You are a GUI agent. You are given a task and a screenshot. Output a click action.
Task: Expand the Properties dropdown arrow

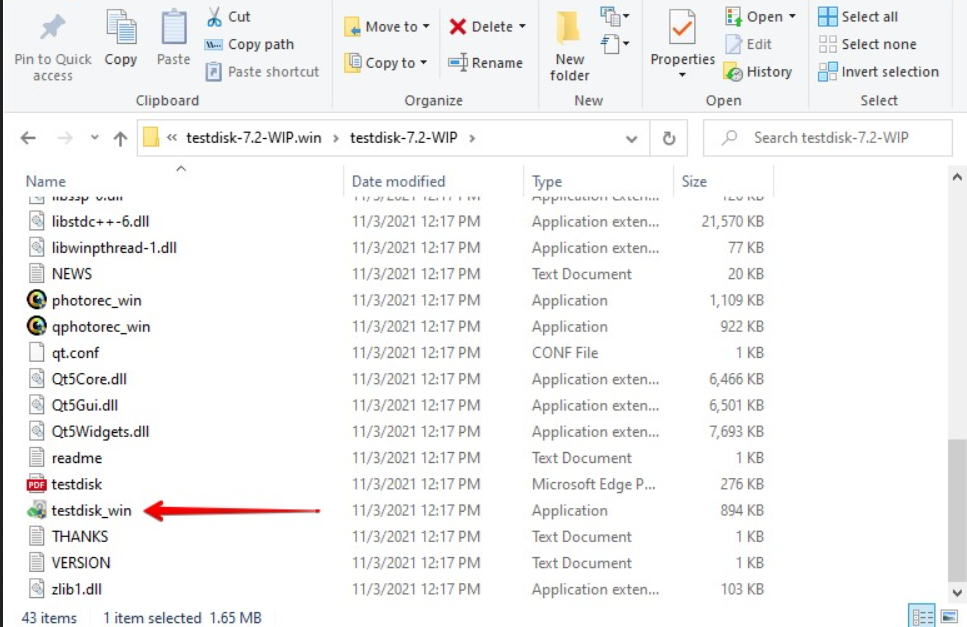pyautogui.click(x=682, y=75)
